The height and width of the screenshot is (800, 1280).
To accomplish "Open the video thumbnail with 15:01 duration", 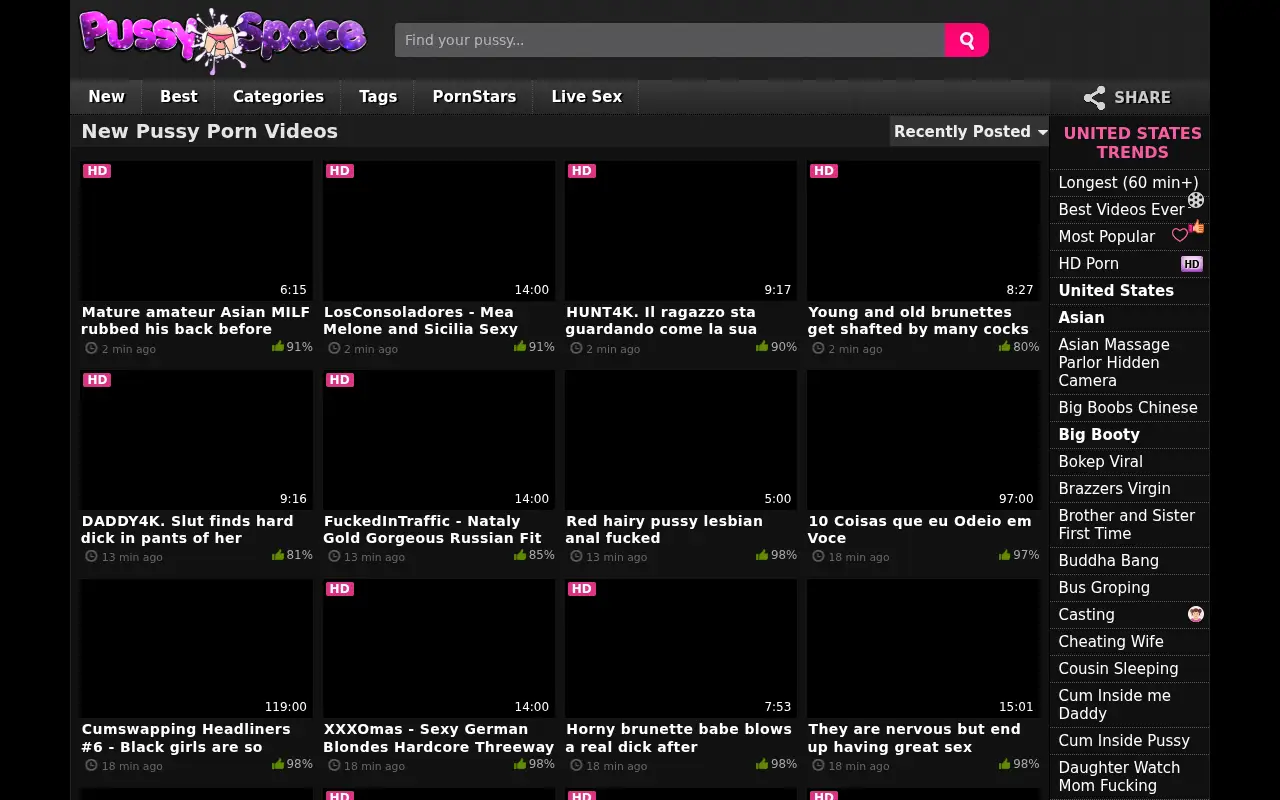I will [x=923, y=649].
